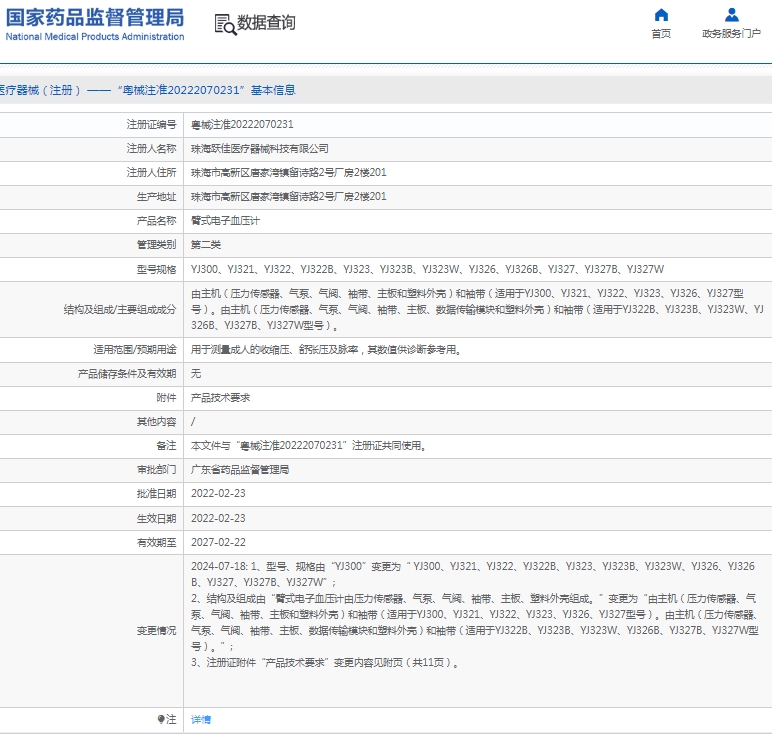Select change item 2 about 结构及组成
The width and height of the screenshot is (772, 737).
pos(475,623)
